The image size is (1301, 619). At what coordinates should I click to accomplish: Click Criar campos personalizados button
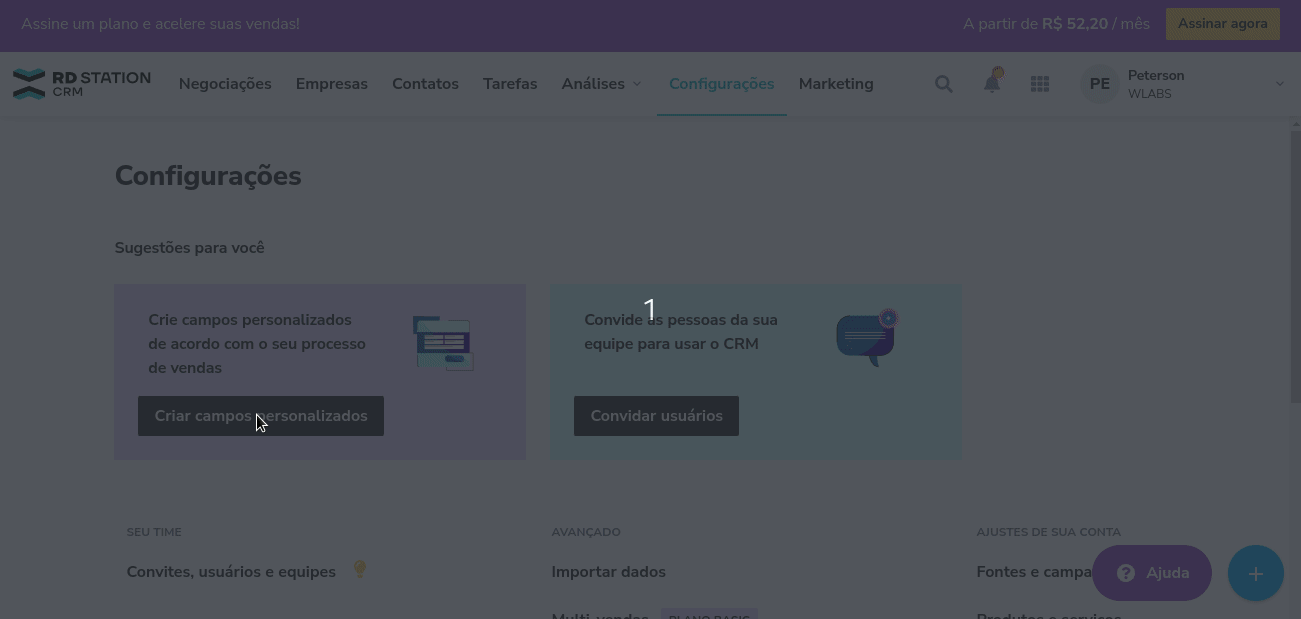[261, 416]
